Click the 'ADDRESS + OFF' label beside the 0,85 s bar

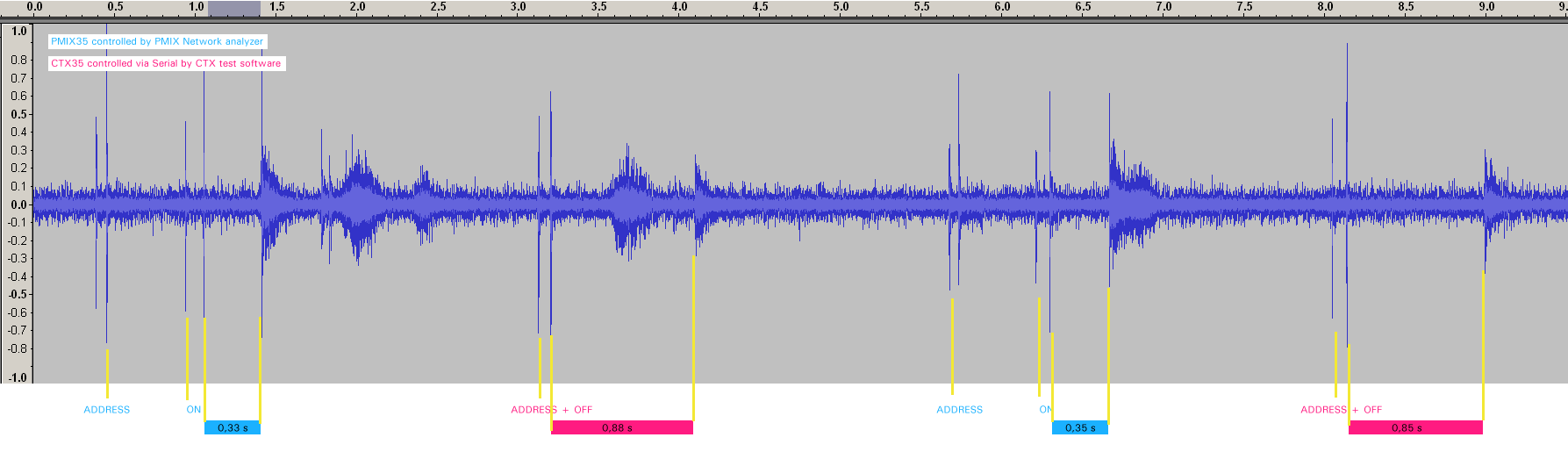[x=1342, y=410]
